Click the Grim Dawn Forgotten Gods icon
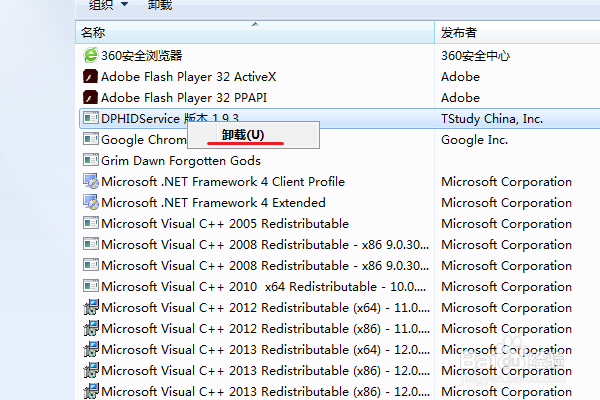Screen dimensions: 600x400 [x=91, y=160]
